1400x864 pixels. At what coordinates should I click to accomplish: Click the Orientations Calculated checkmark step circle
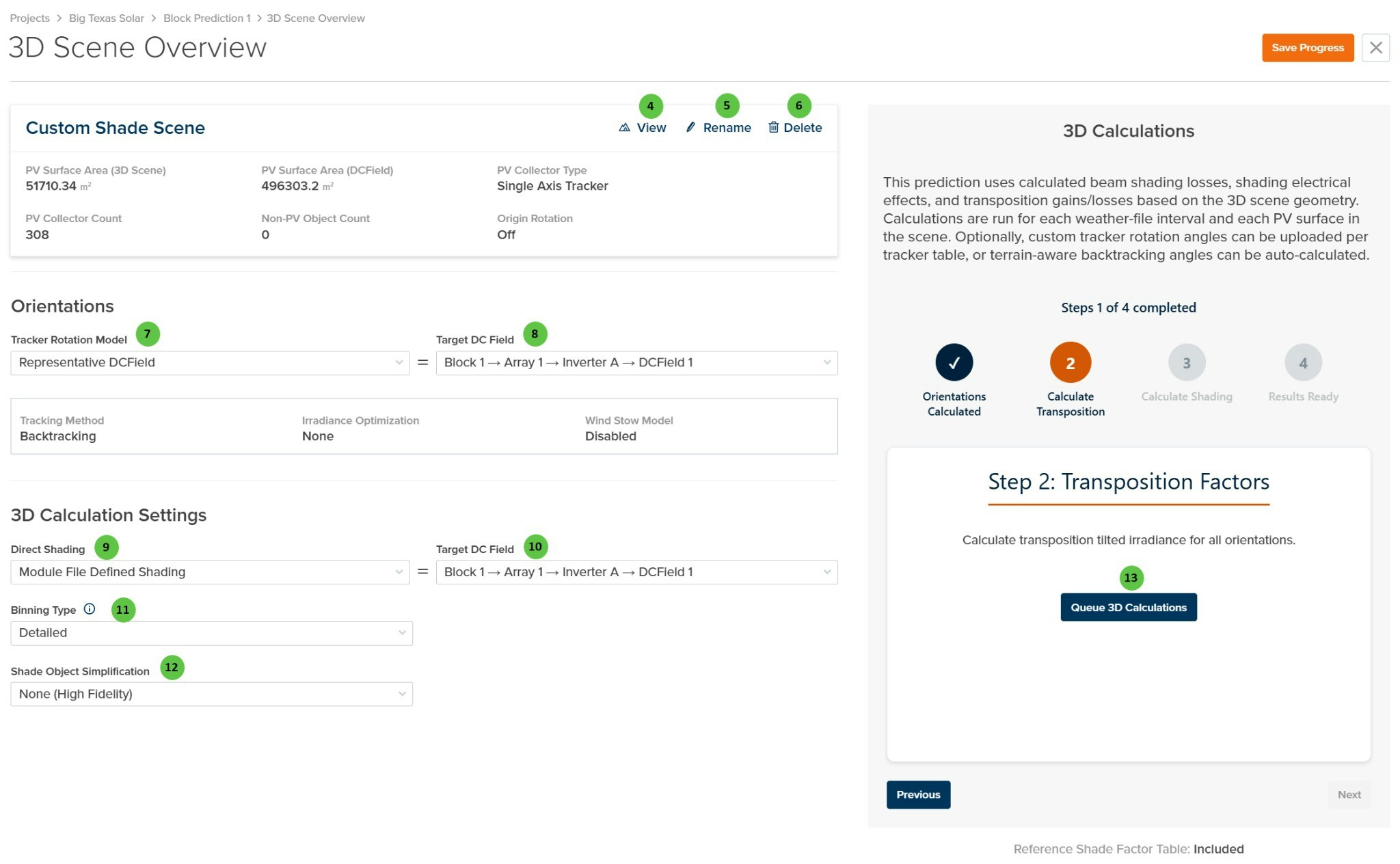[x=954, y=362]
